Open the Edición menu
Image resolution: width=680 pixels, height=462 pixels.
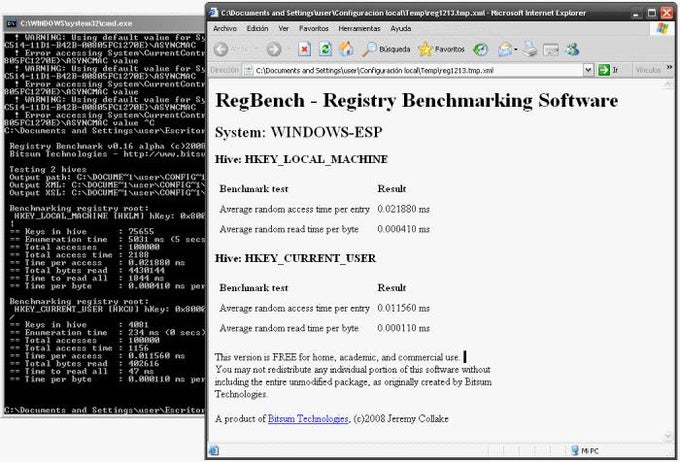257,29
